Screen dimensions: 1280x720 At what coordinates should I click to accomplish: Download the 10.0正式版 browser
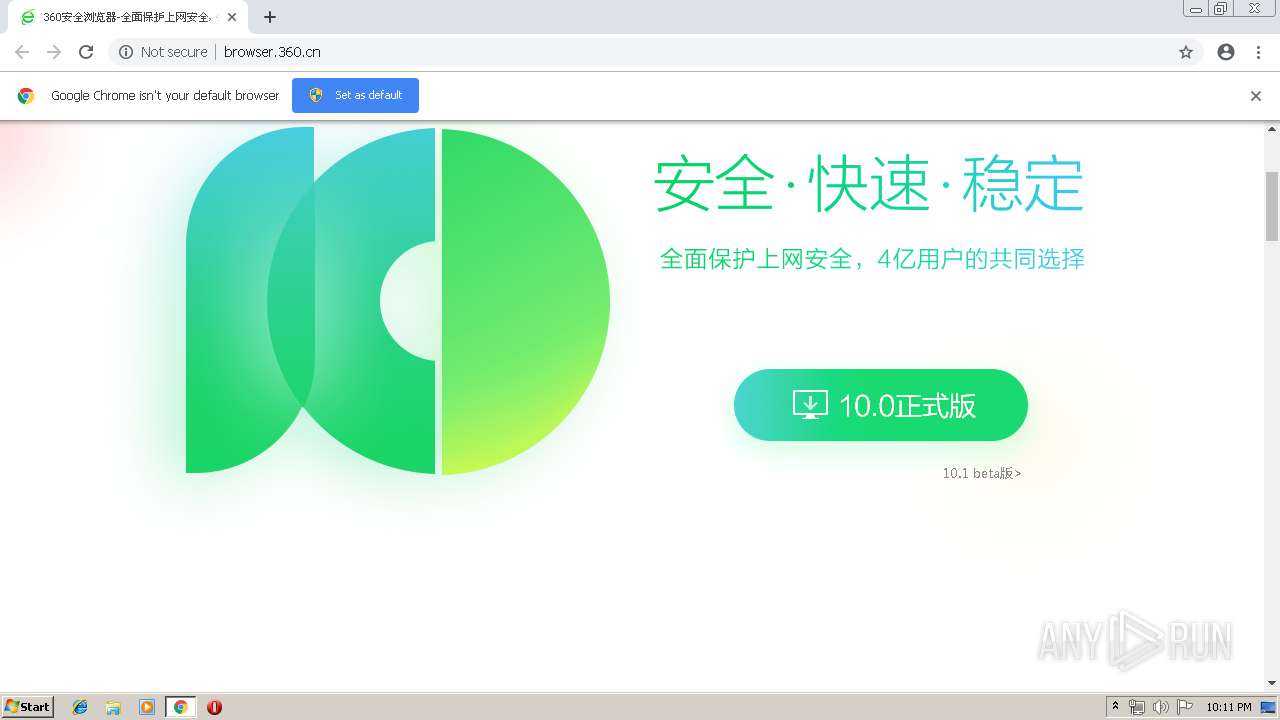coord(881,405)
